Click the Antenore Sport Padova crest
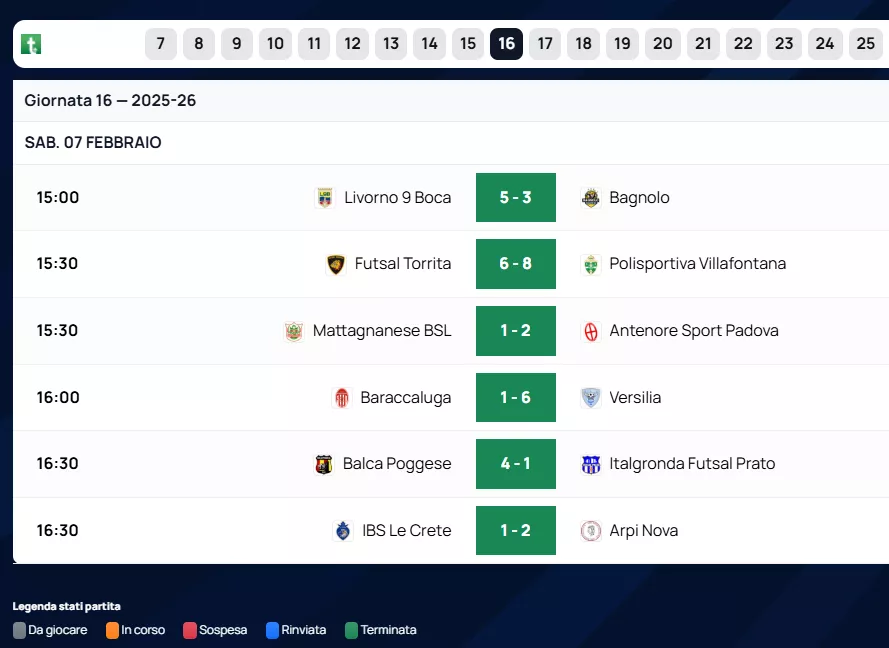This screenshot has height=648, width=889. click(591, 331)
